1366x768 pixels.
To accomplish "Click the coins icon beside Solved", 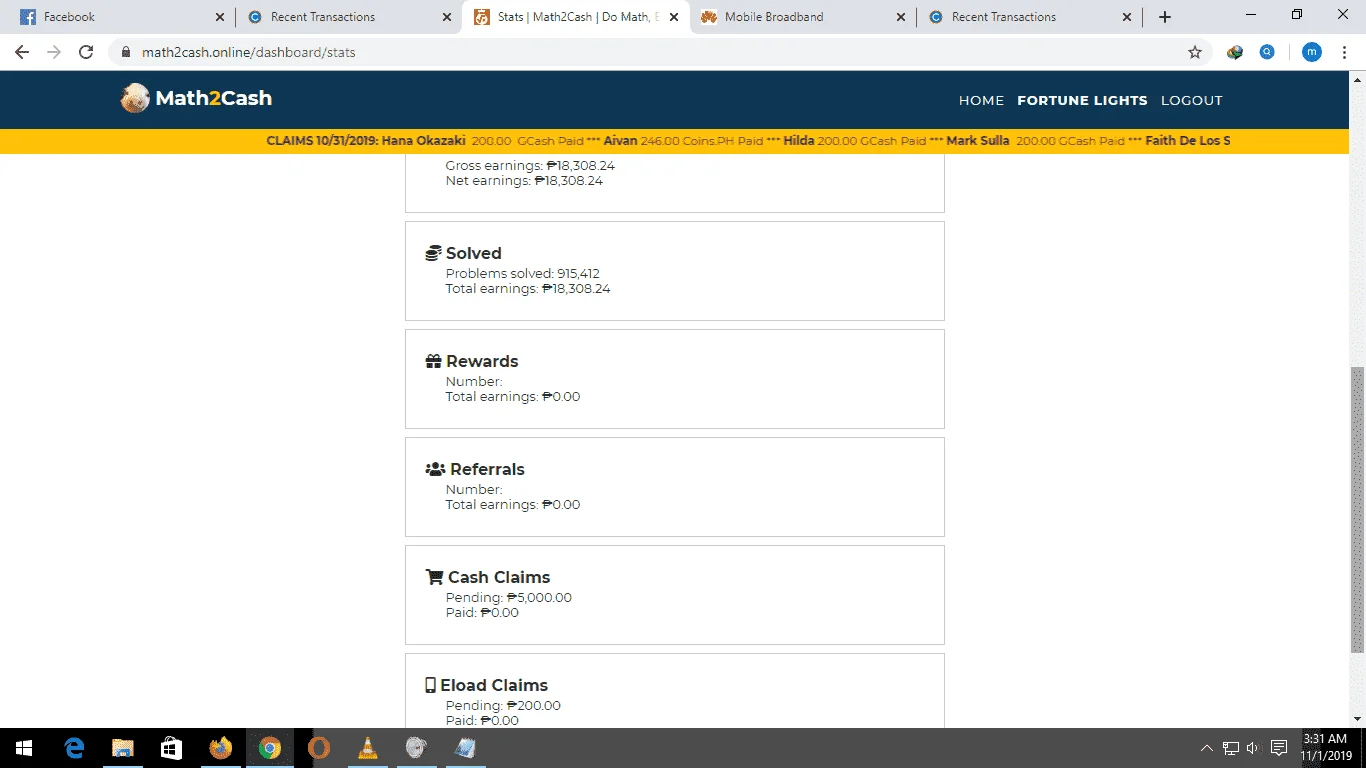I will pyautogui.click(x=433, y=253).
